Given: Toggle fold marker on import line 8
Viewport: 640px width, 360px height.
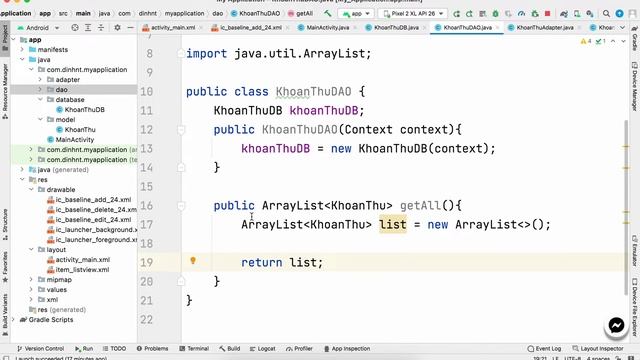Looking at the screenshot, I should [x=181, y=53].
